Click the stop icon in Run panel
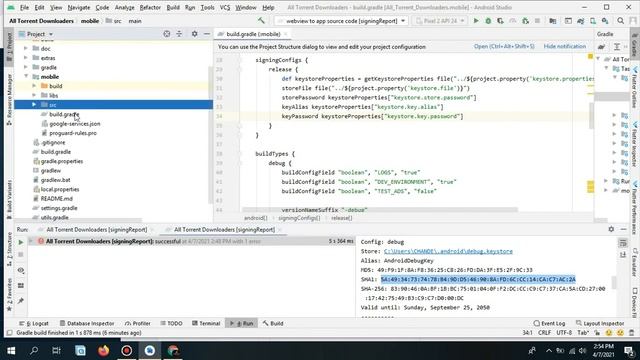Screen dimensions: 640x360 pyautogui.click(x=21, y=255)
